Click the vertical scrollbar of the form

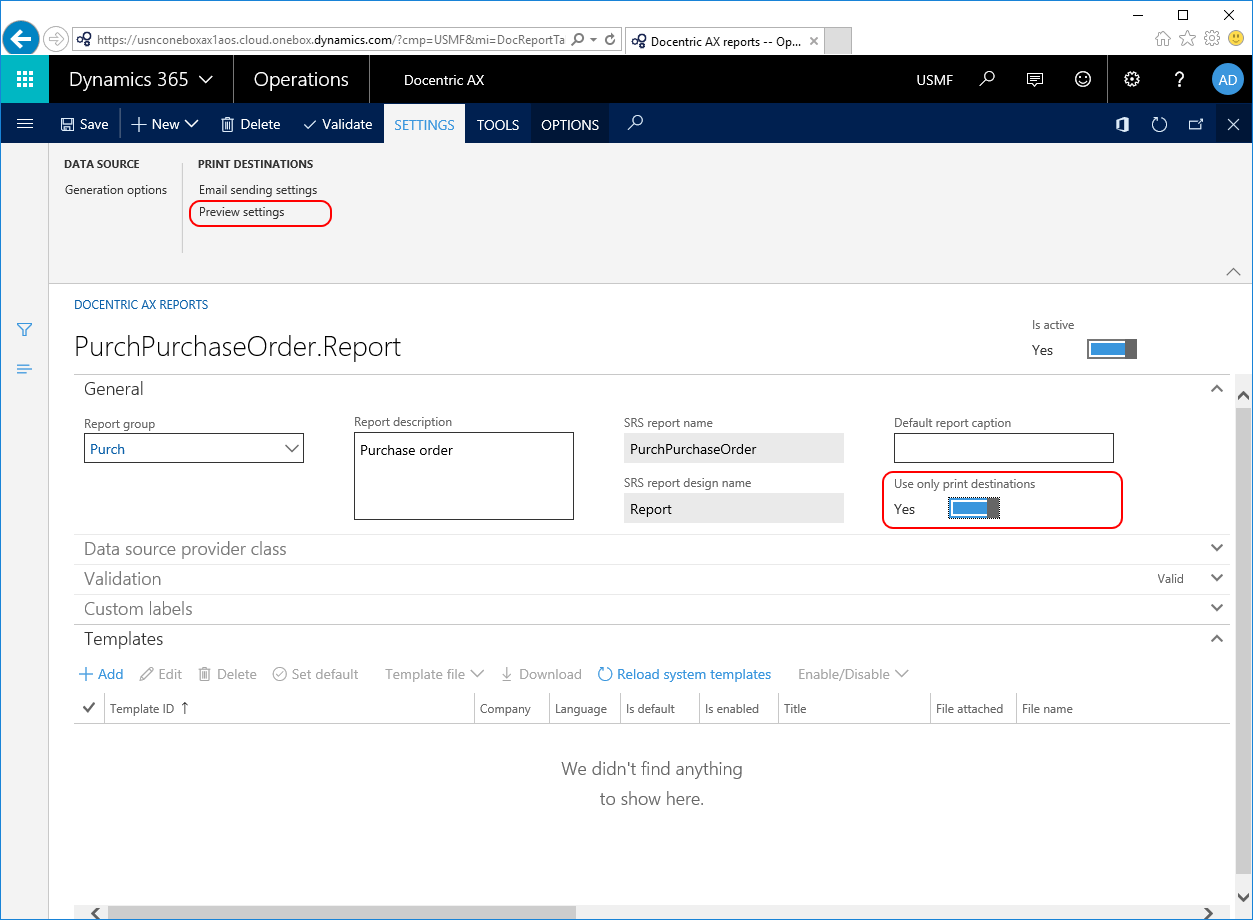pos(1244,639)
